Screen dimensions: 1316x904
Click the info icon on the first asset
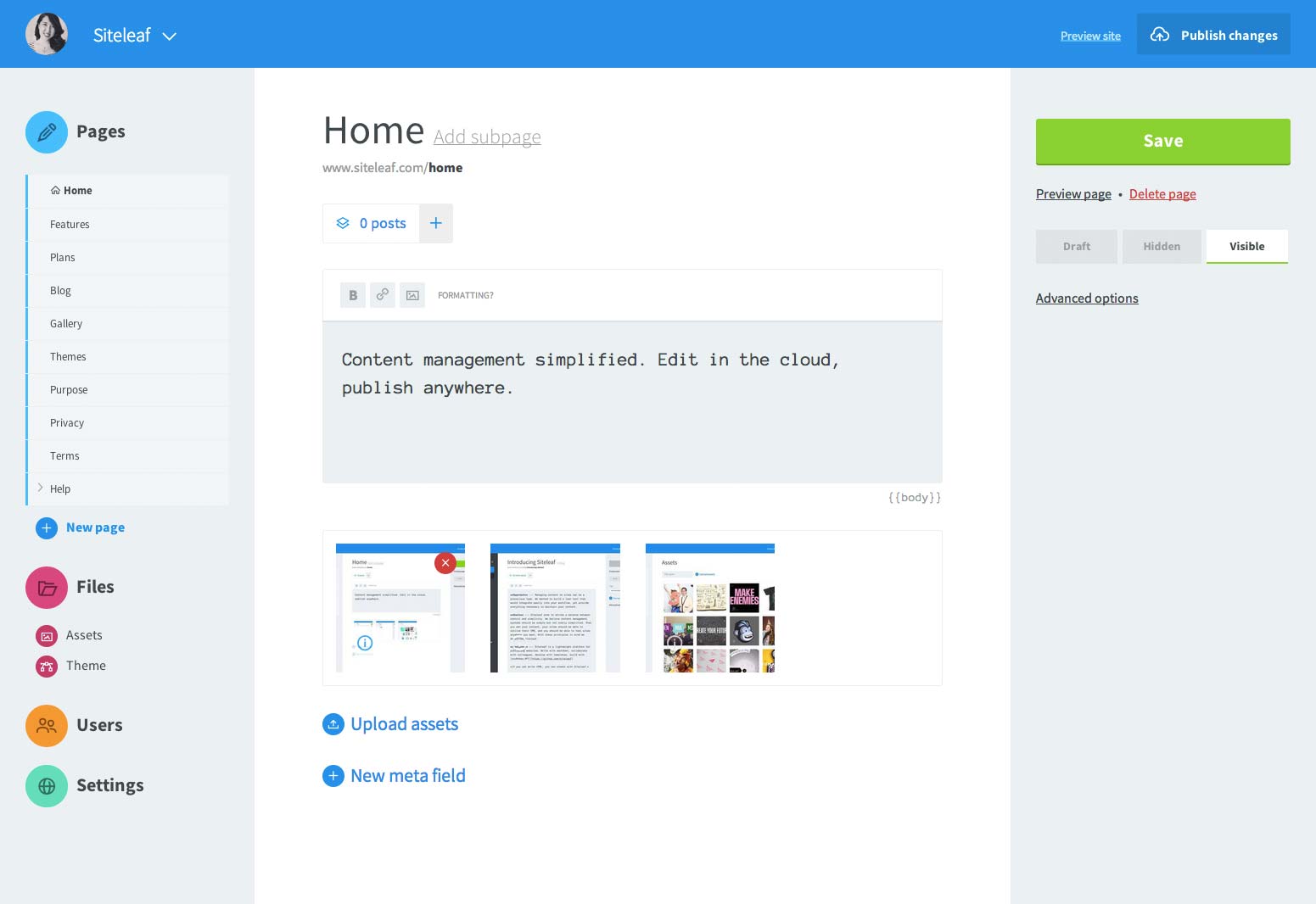365,644
